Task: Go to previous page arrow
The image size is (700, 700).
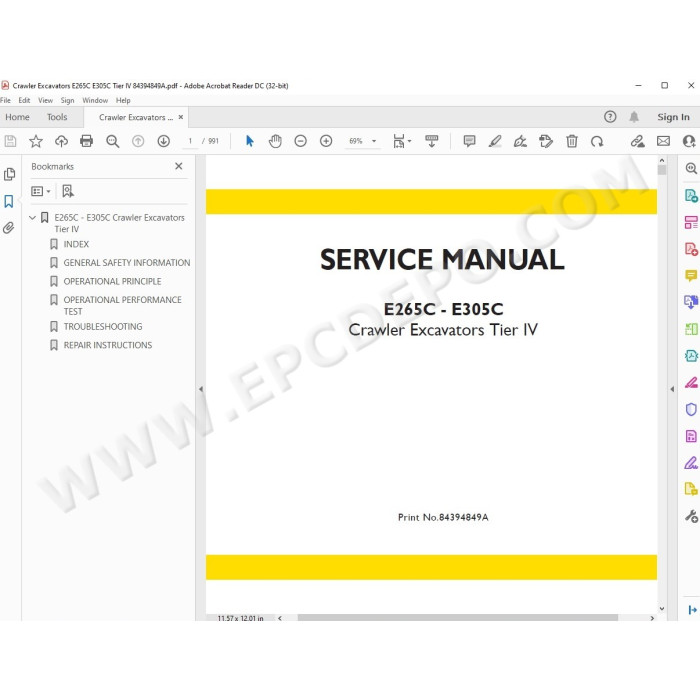Action: point(138,142)
